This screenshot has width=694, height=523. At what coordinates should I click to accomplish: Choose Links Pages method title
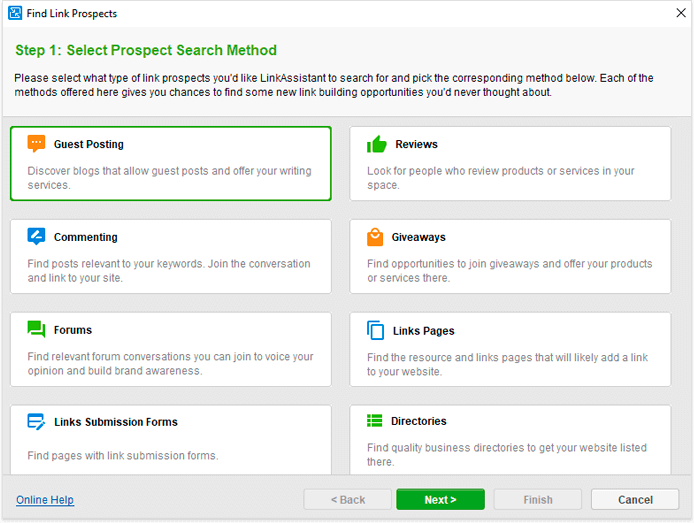click(x=424, y=331)
